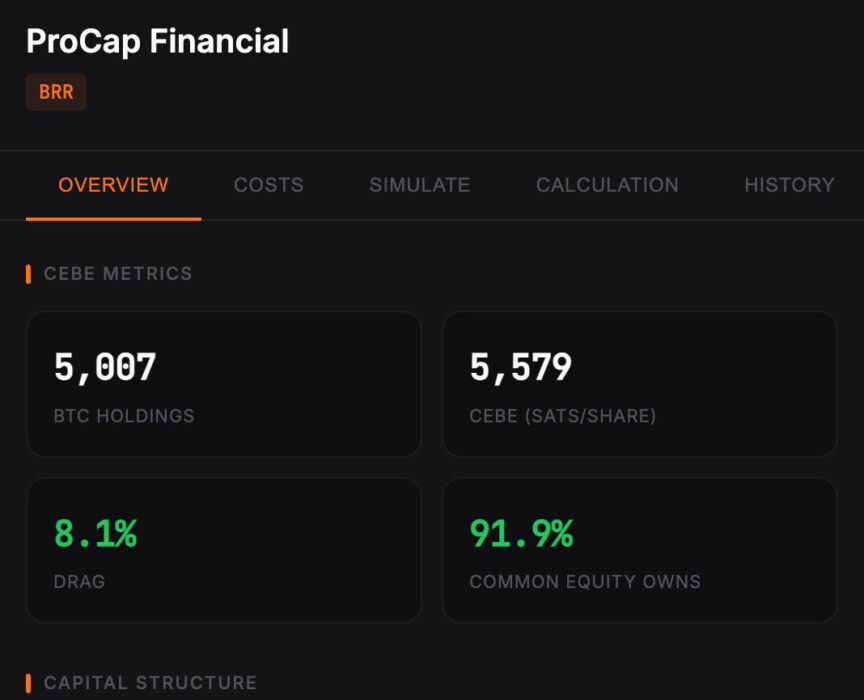
Task: Click the green 91.9% value
Action: pyautogui.click(x=521, y=534)
